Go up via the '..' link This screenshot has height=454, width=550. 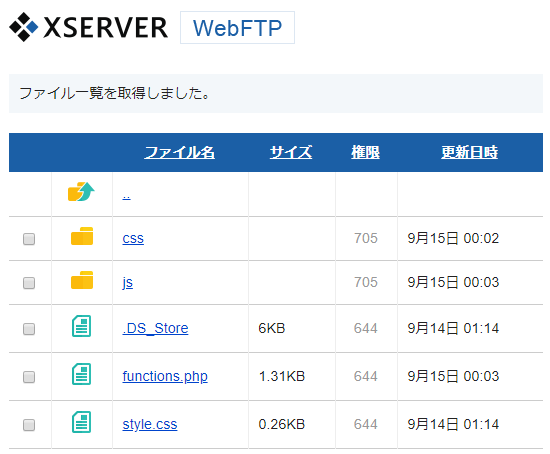(x=127, y=196)
